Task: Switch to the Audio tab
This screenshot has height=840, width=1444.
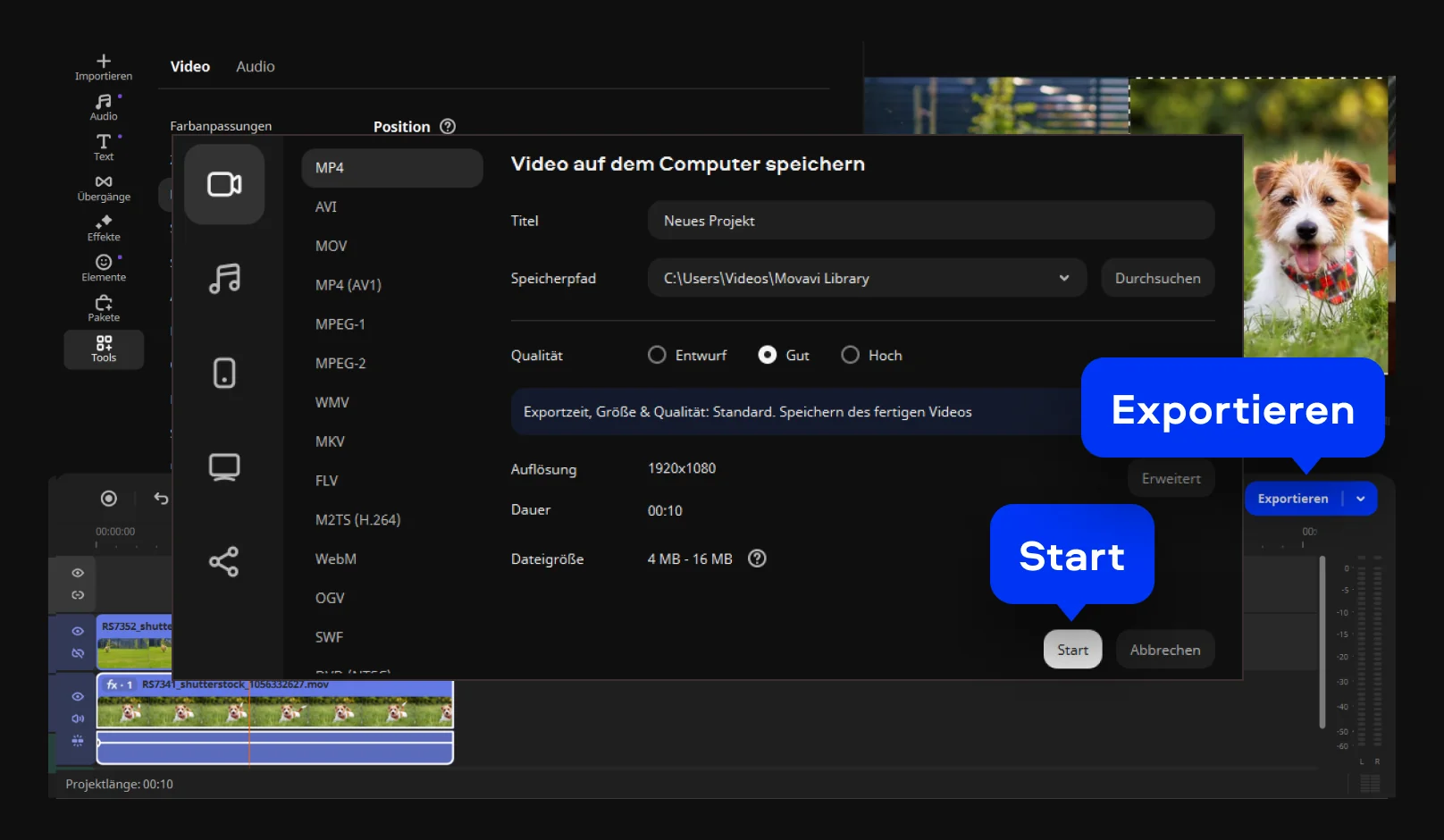Action: (x=256, y=66)
